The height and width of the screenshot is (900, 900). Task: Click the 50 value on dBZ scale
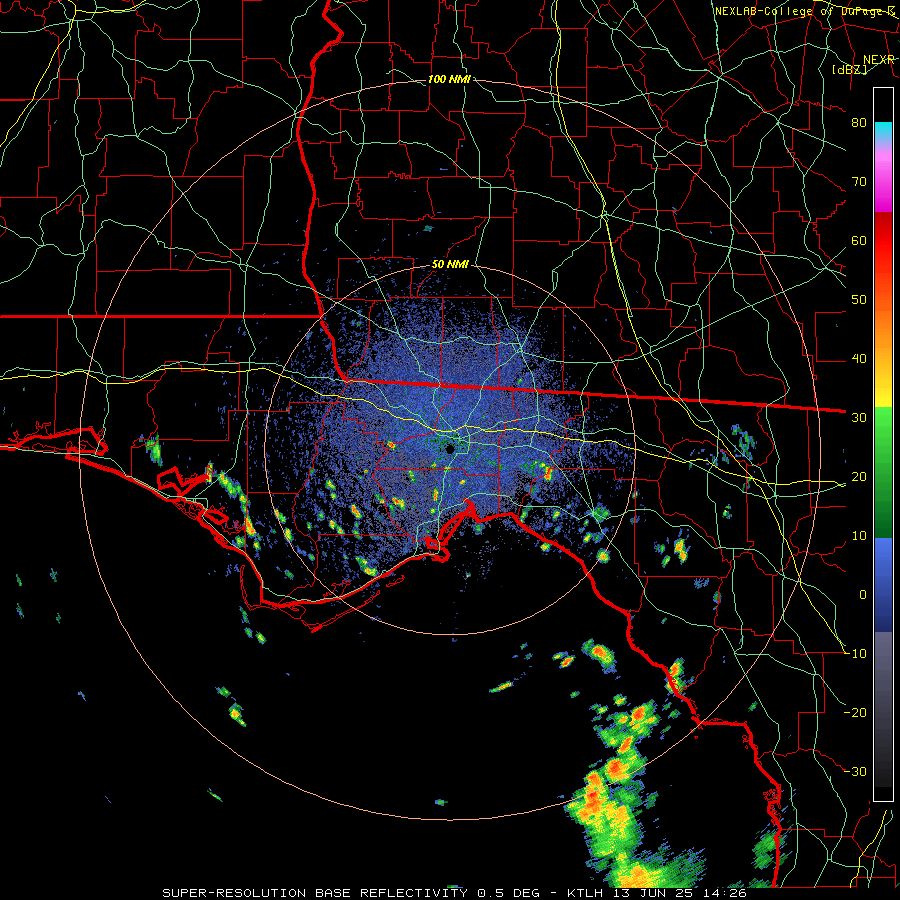pos(859,300)
